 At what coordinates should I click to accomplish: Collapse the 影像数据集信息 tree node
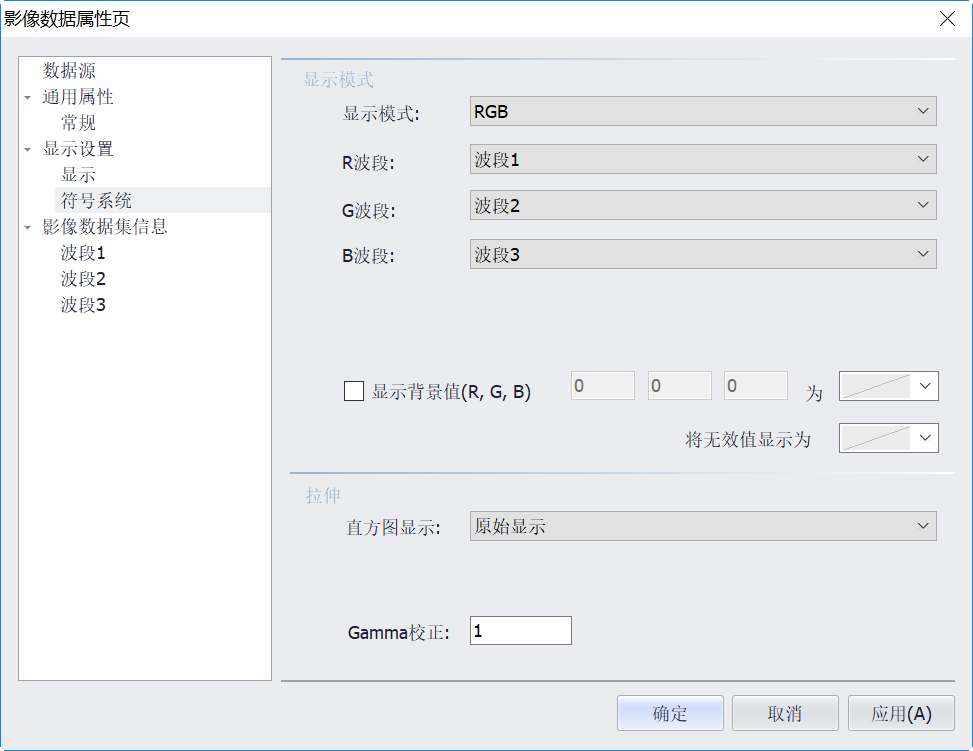tap(28, 228)
